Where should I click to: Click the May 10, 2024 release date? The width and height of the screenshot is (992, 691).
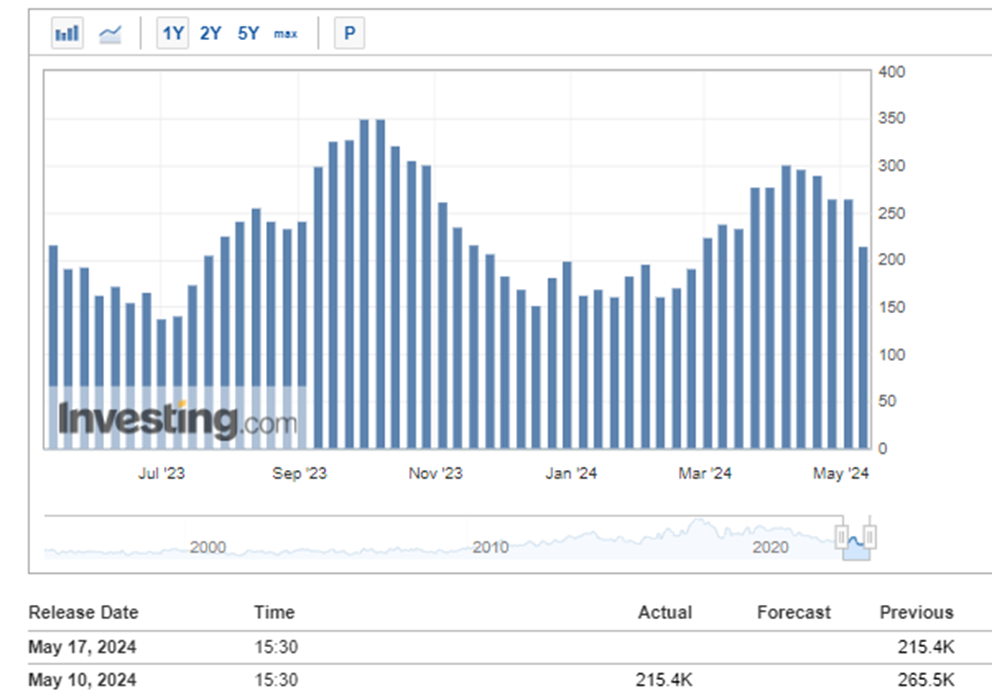pyautogui.click(x=82, y=680)
